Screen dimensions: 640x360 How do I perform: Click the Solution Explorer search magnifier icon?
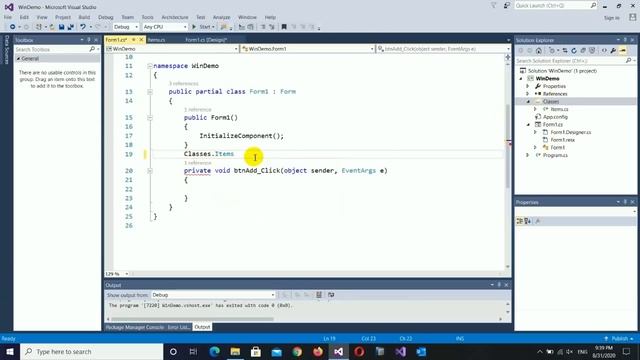[x=628, y=60]
